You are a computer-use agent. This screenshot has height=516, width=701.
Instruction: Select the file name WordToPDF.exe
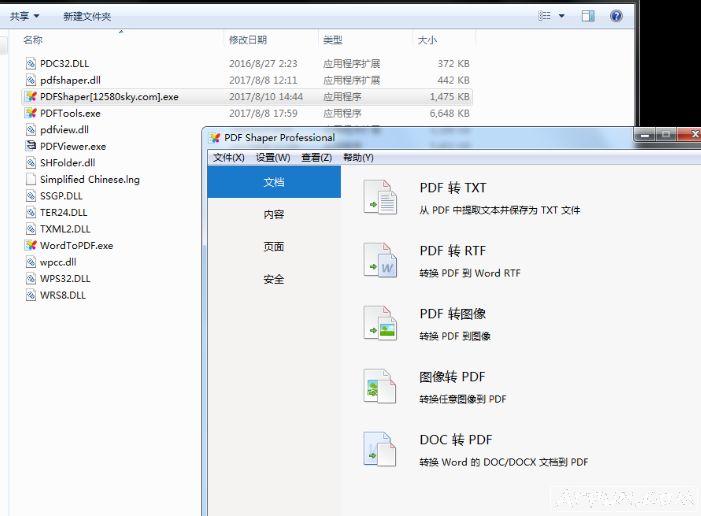click(76, 246)
